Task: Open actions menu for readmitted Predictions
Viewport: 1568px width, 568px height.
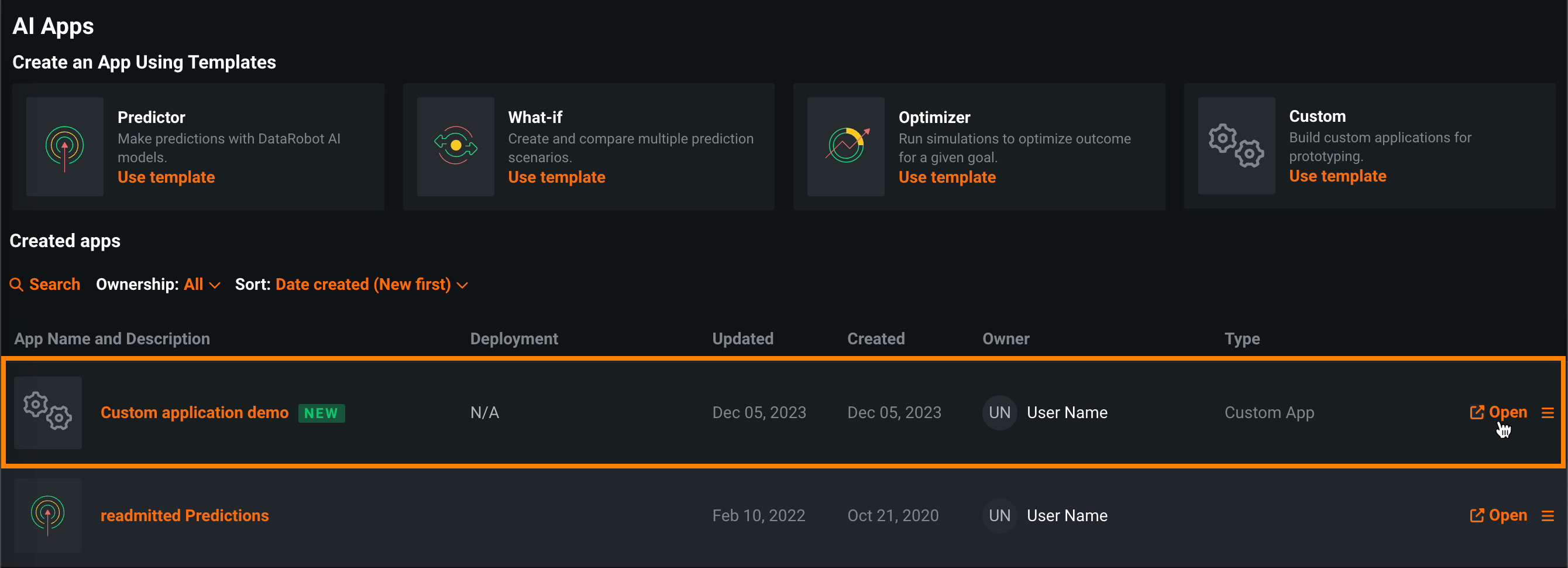Action: [x=1548, y=515]
